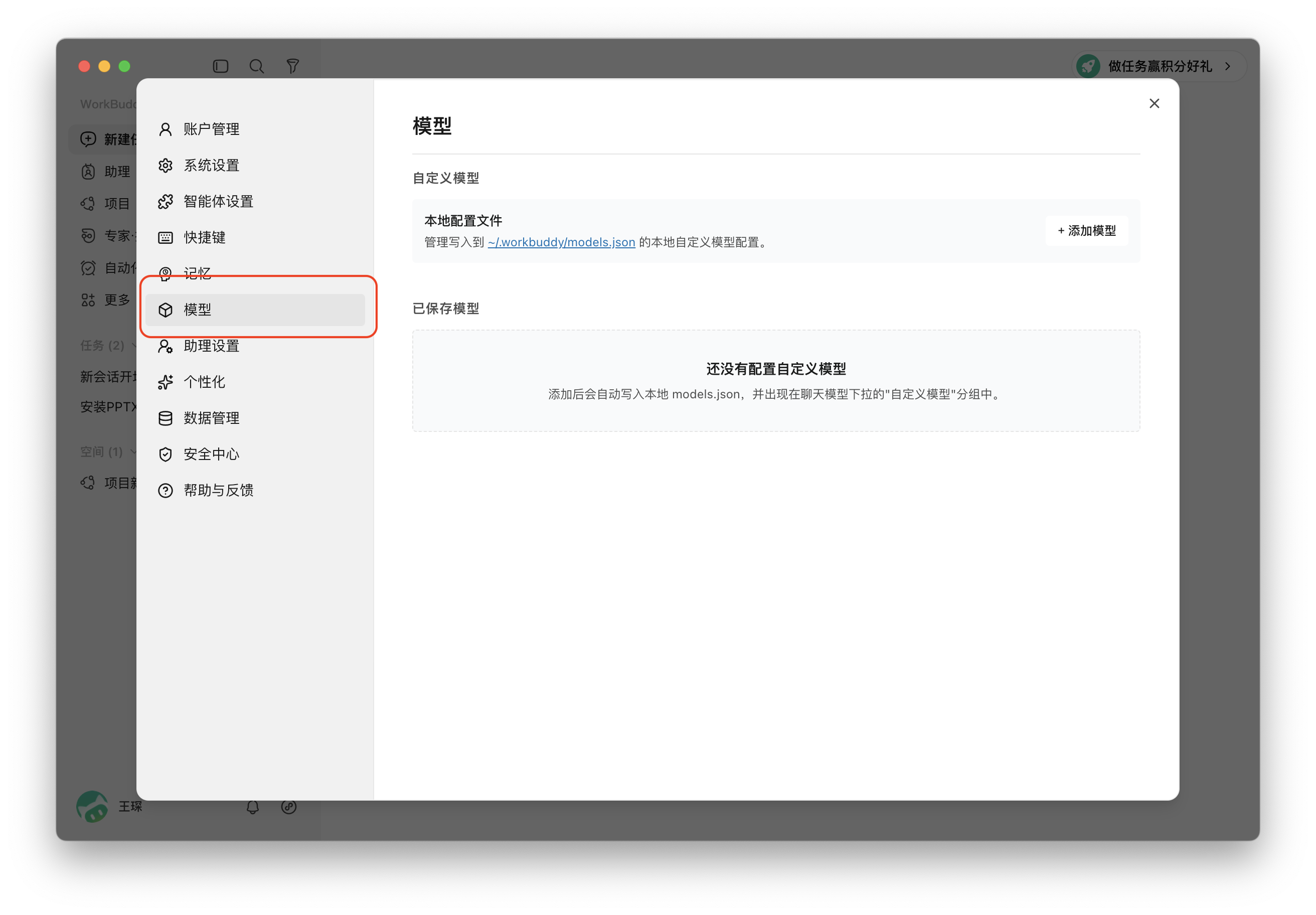Screen dimensions: 1316x915
Task: Open the 新会话 task entry
Action: pos(108,377)
